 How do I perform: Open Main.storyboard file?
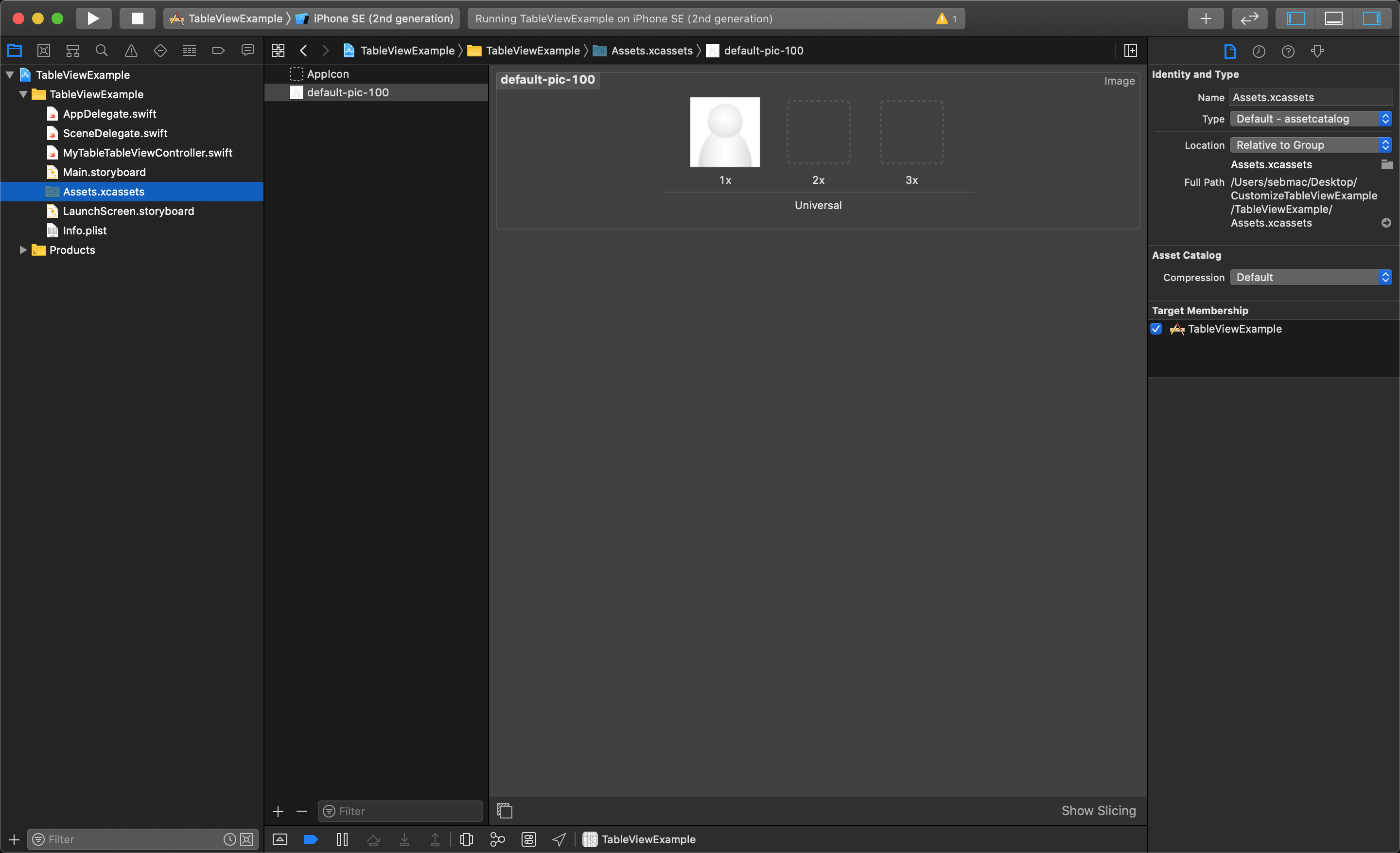(104, 172)
